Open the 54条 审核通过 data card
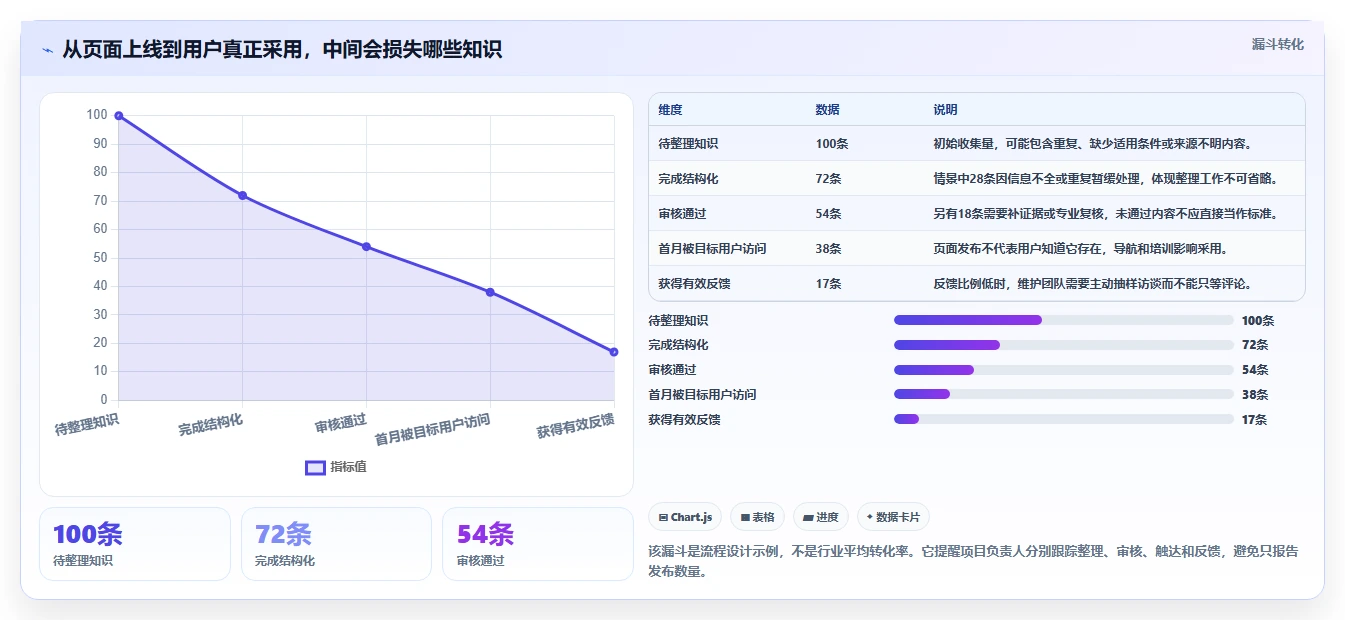1345x620 pixels. (538, 544)
